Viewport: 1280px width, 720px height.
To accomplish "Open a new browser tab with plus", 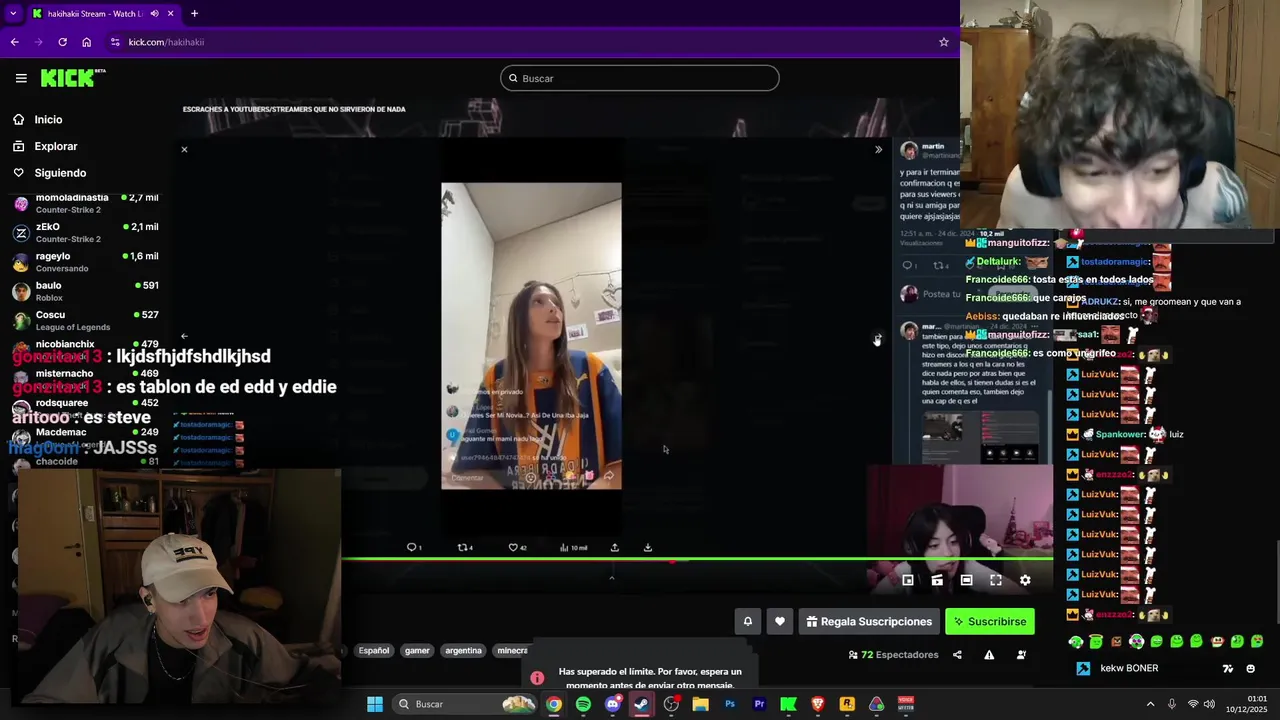I will [194, 13].
